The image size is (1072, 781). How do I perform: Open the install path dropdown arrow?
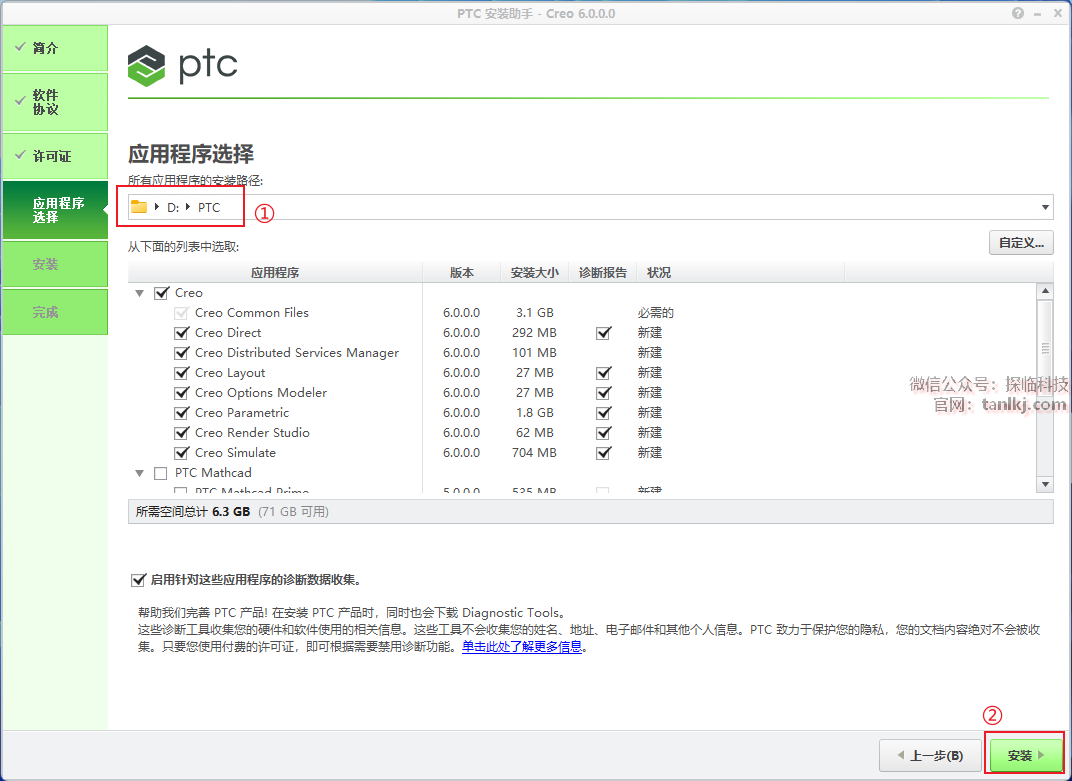point(1045,207)
